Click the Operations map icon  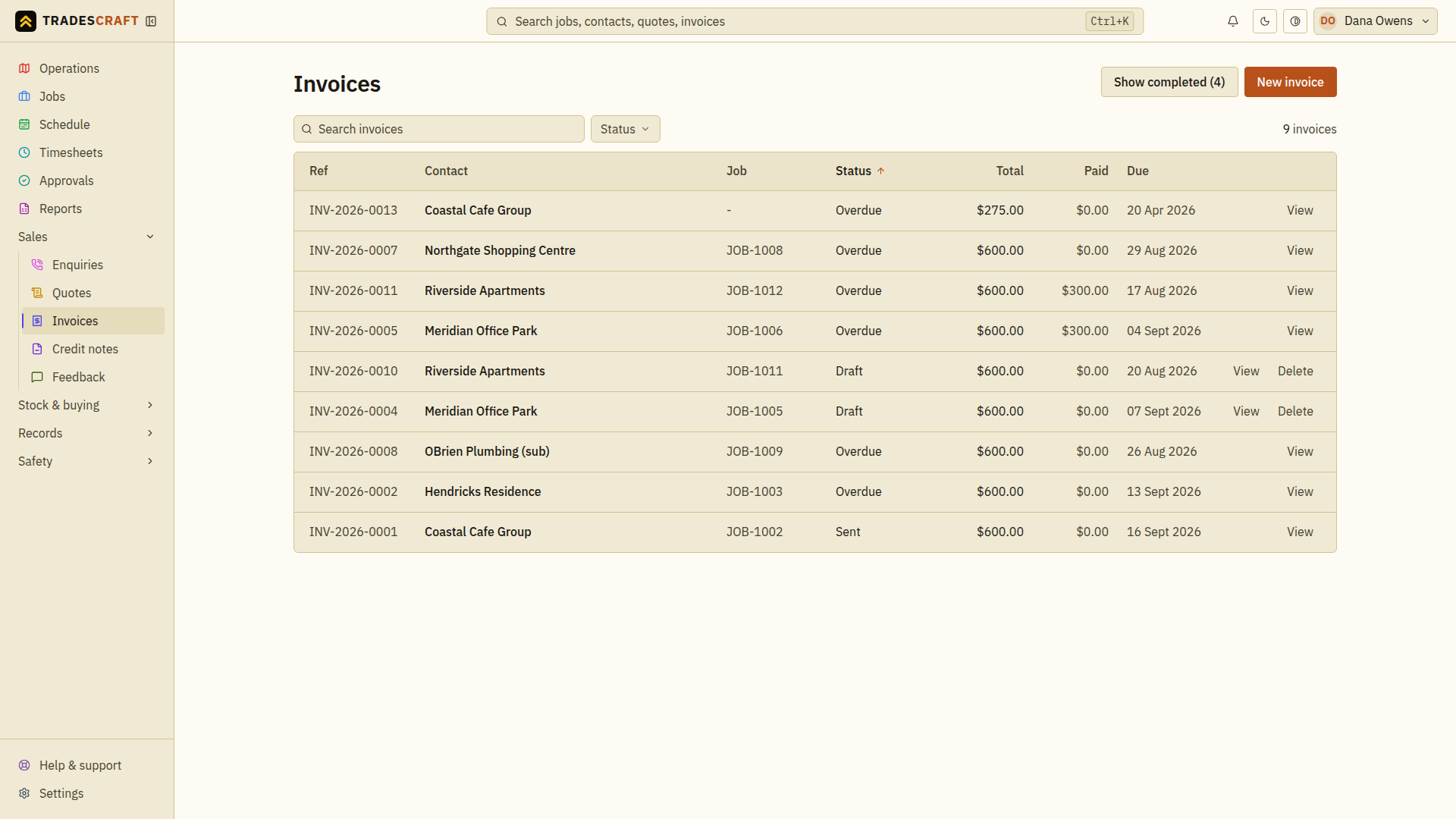(x=24, y=68)
